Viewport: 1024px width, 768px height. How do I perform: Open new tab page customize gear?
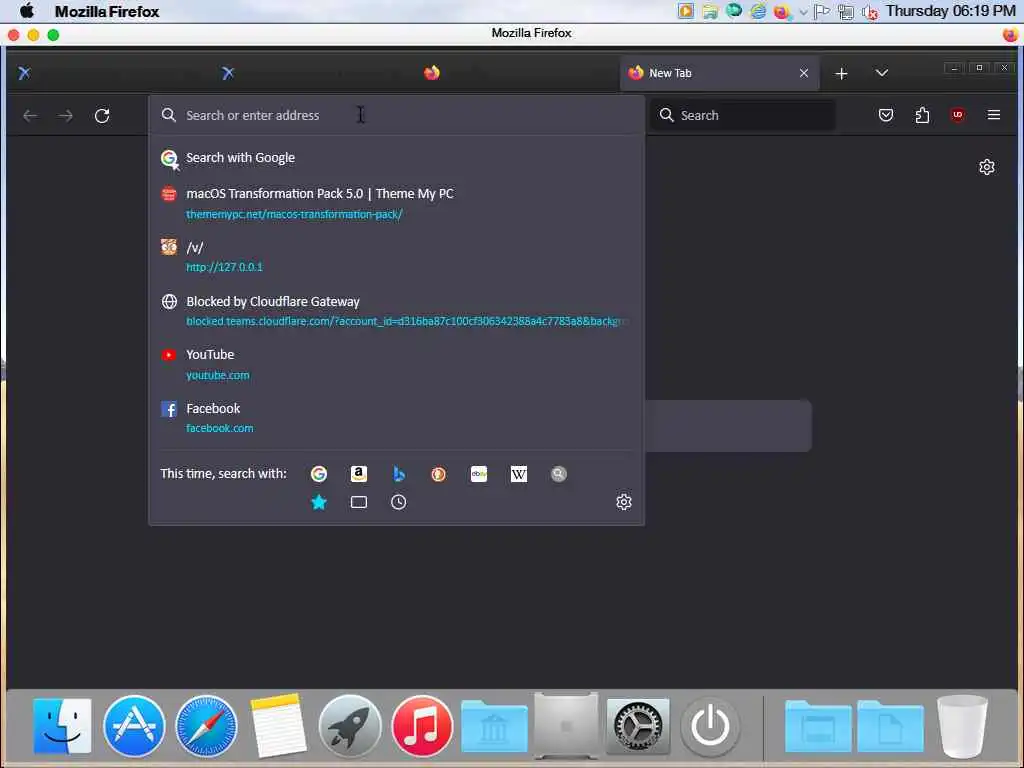(986, 167)
